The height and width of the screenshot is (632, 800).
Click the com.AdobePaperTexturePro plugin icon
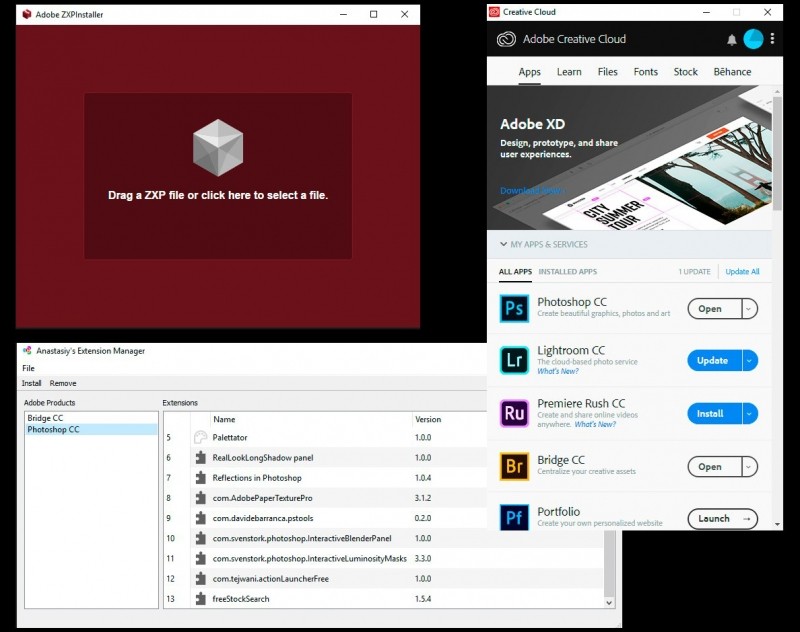coord(201,498)
